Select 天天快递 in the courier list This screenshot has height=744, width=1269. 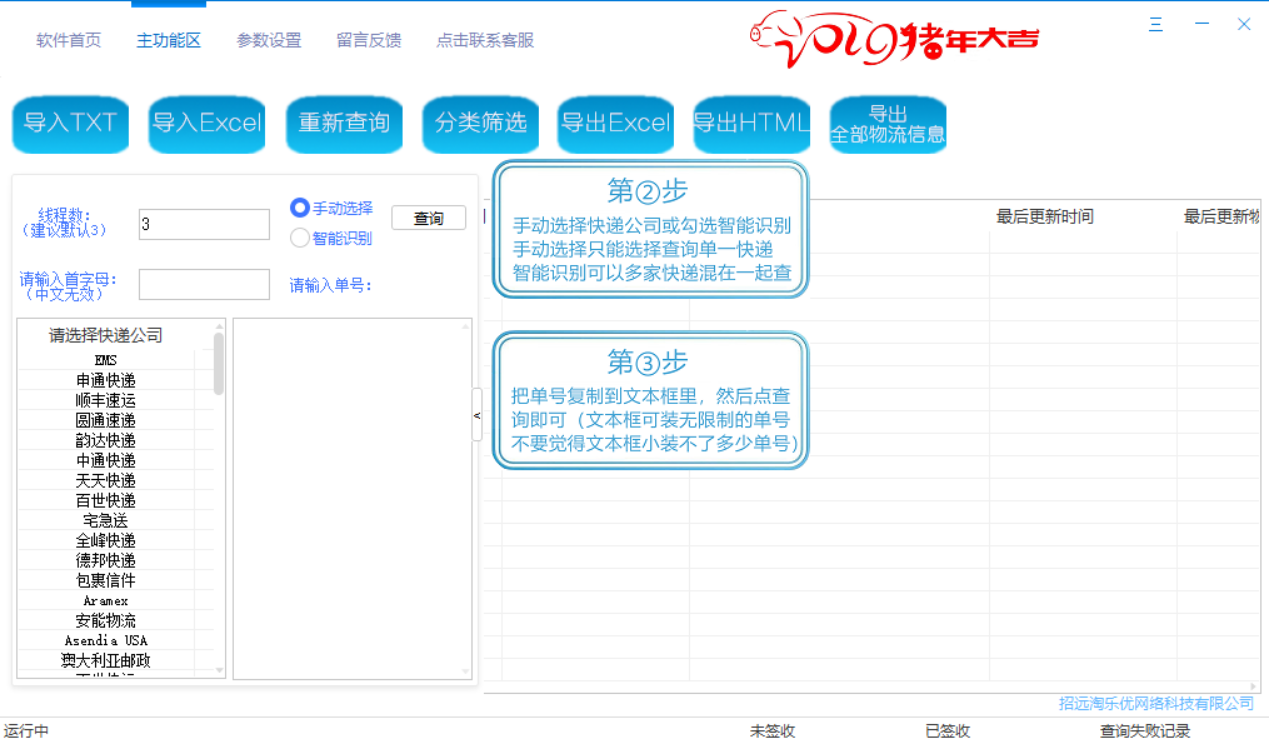coord(106,480)
